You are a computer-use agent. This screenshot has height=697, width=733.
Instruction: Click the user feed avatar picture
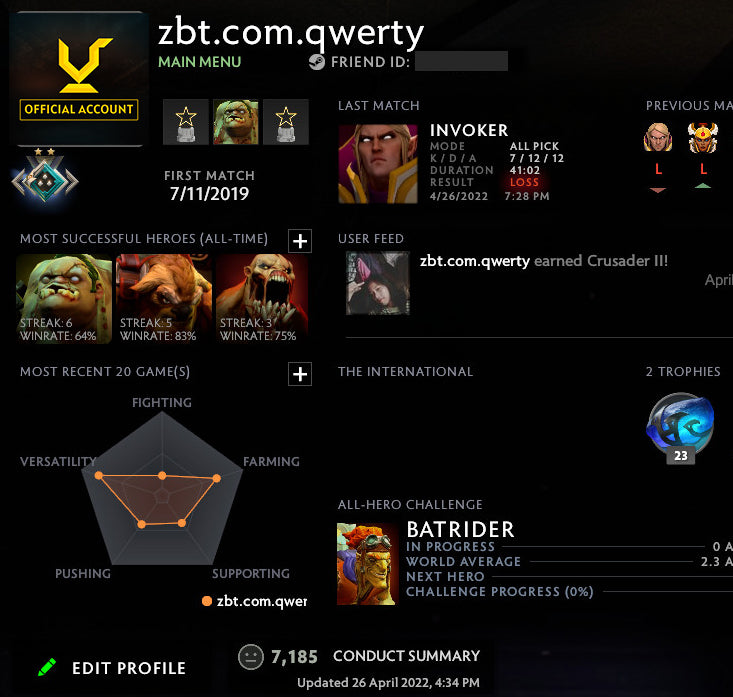[378, 283]
